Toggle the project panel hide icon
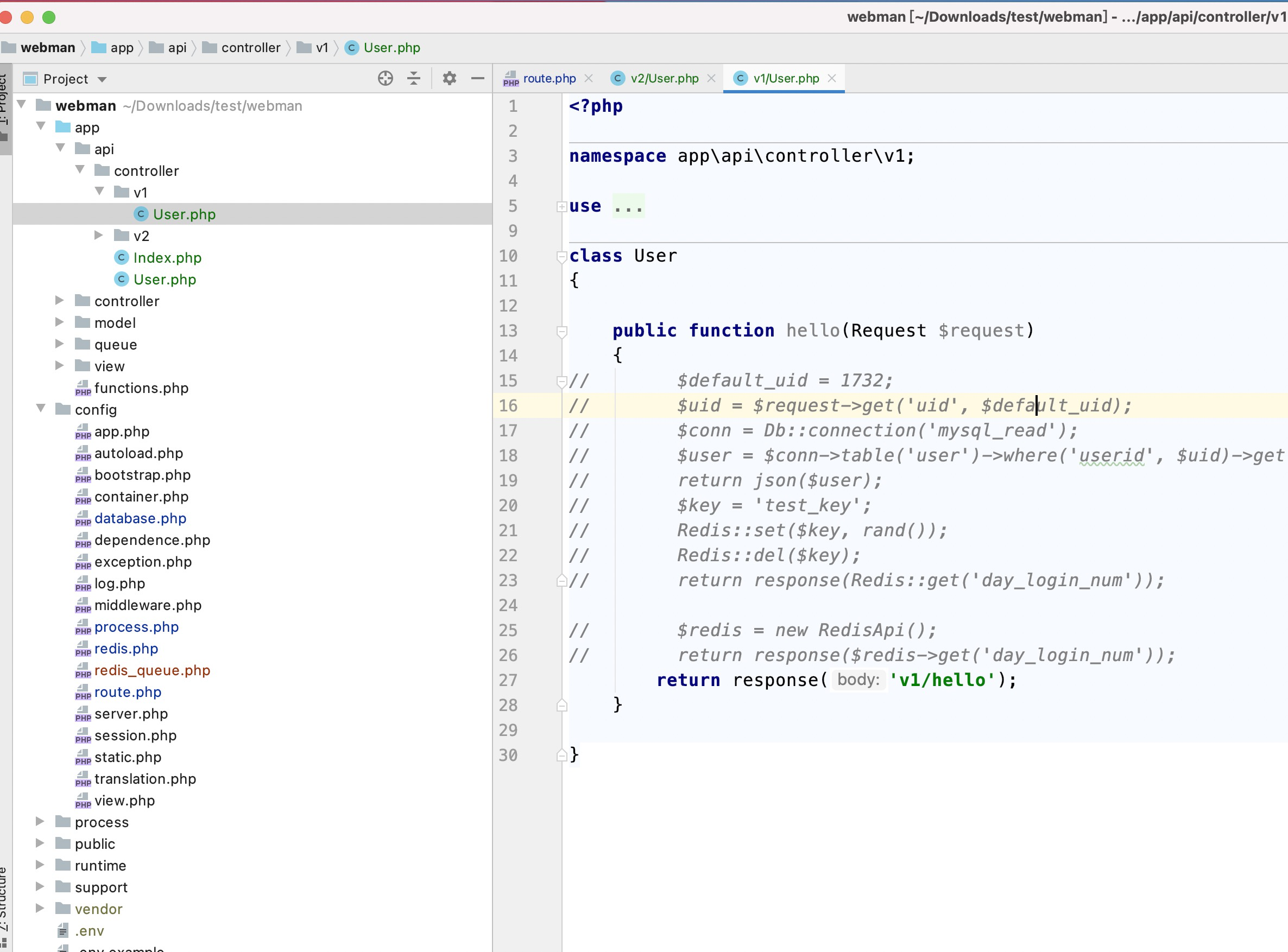Screen dimensions: 1288x952 tap(478, 79)
